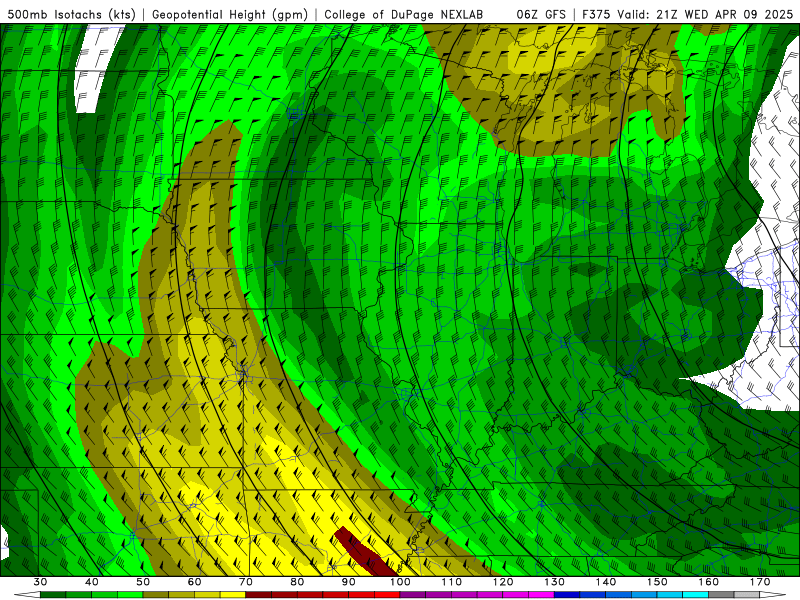Click the 30 knot legend label

pos(40,582)
